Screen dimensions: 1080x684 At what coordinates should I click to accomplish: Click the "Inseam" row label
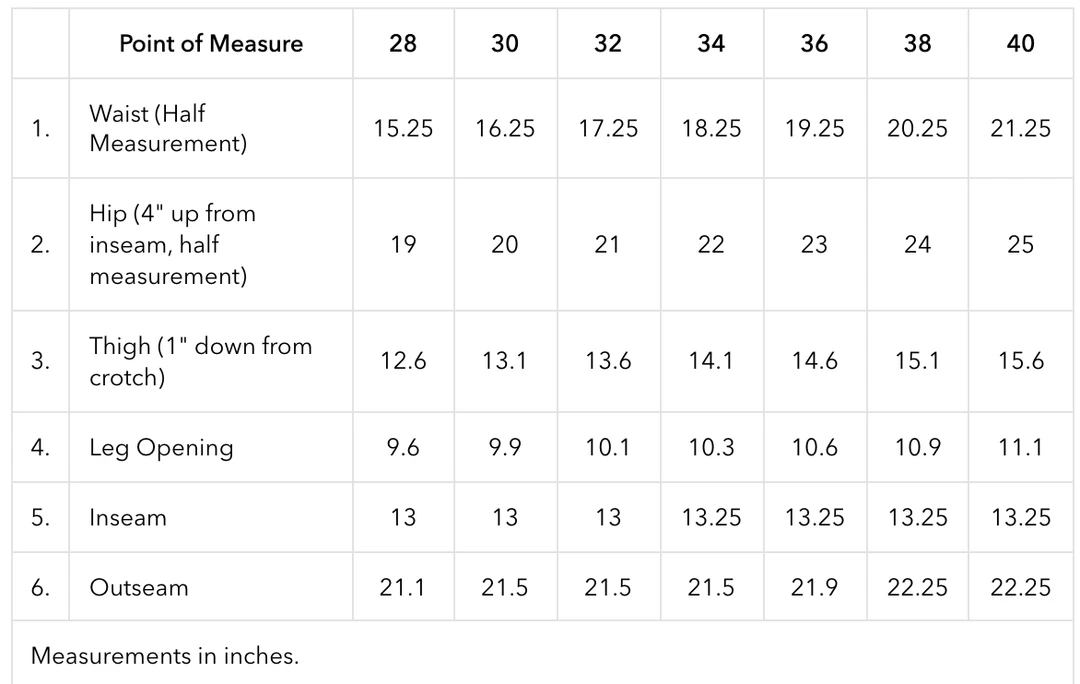pyautogui.click(x=128, y=517)
